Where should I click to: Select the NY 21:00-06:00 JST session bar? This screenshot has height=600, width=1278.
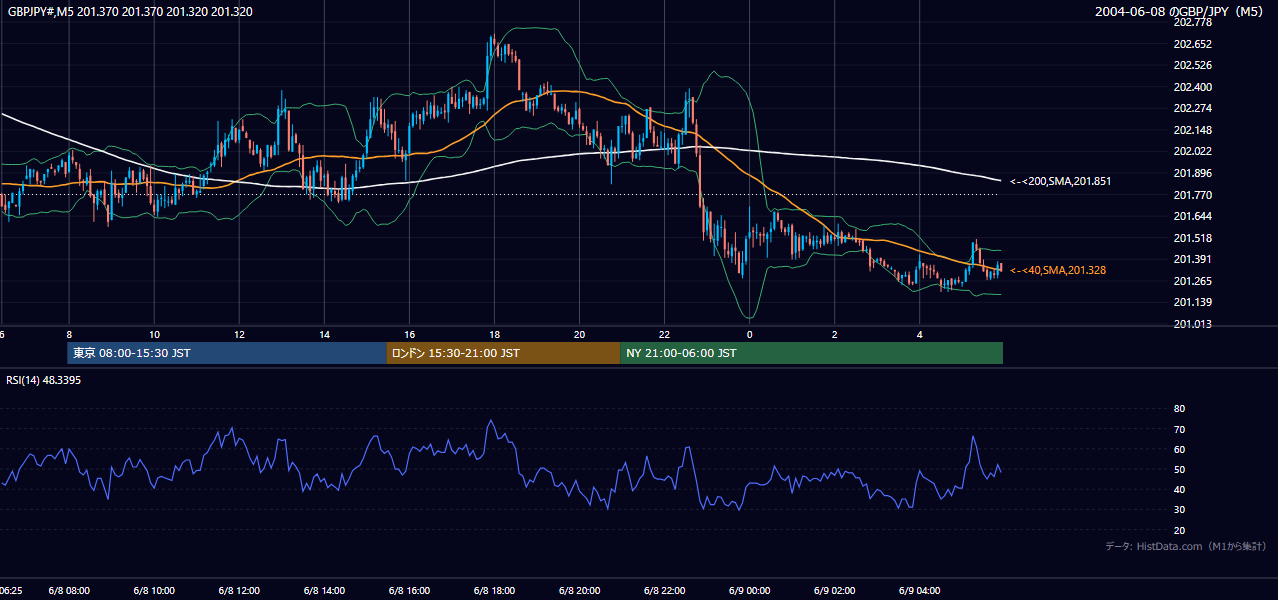pyautogui.click(x=811, y=353)
